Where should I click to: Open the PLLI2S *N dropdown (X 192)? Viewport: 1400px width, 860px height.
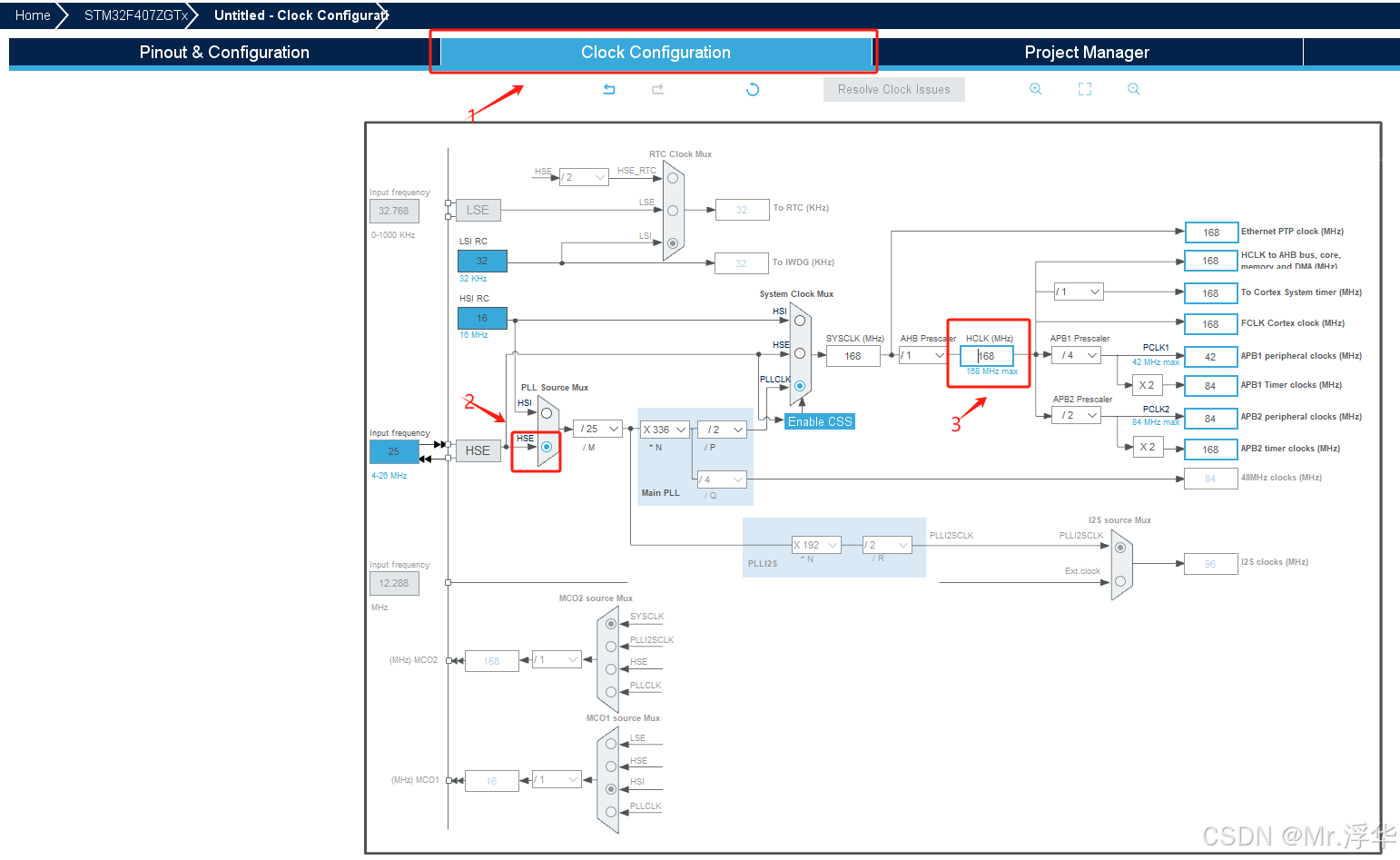(816, 545)
